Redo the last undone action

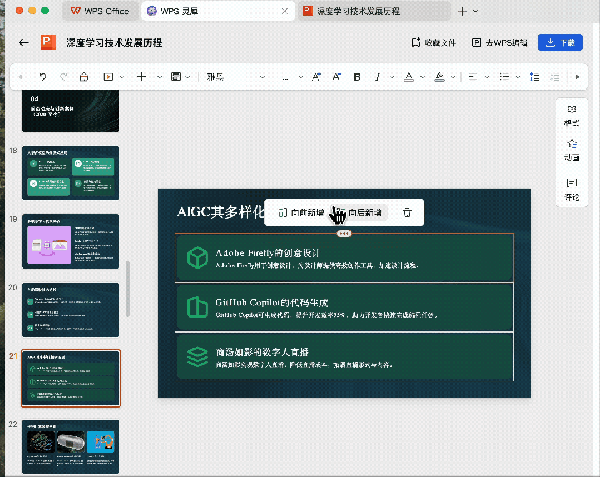click(x=64, y=77)
